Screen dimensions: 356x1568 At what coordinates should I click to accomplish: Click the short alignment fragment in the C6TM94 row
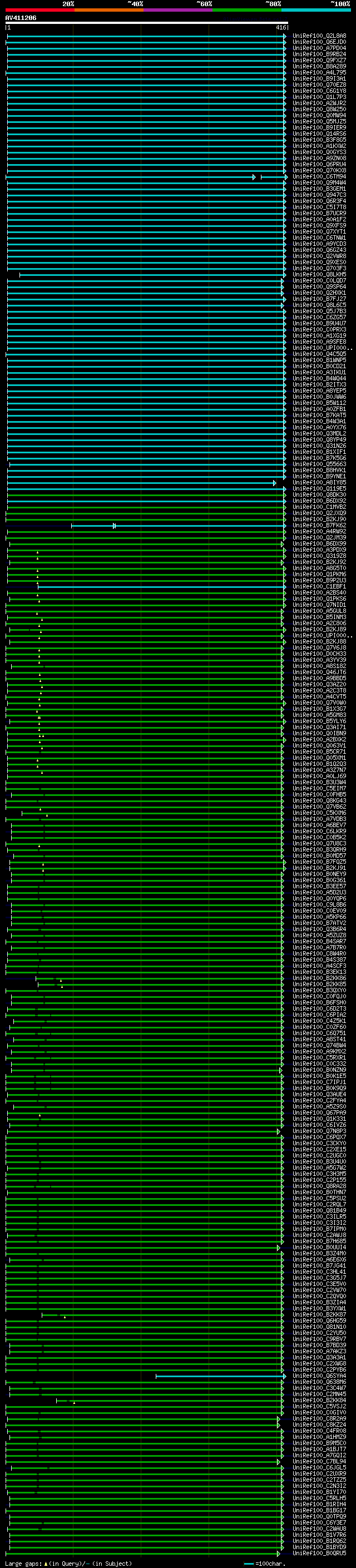[x=273, y=177]
